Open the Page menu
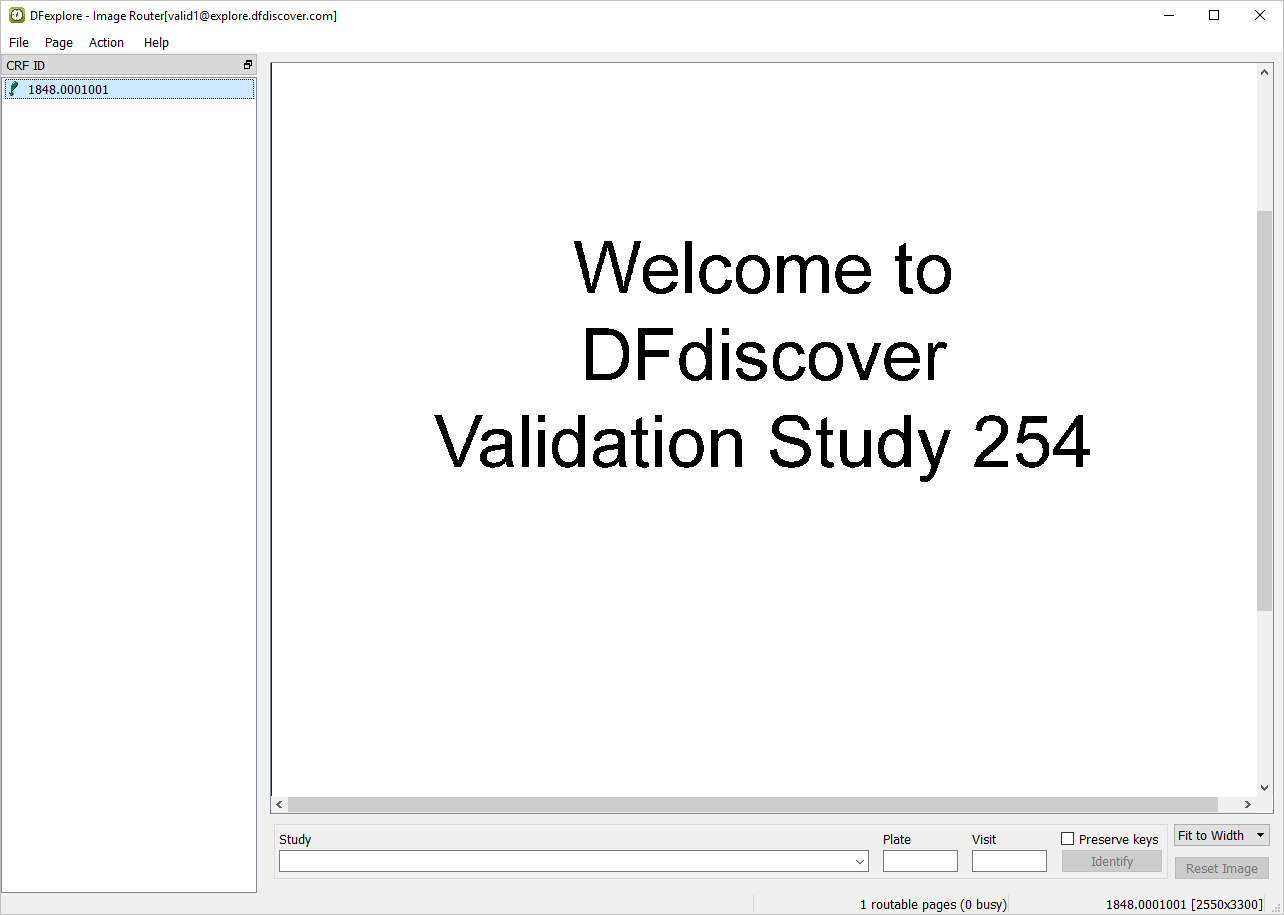 pyautogui.click(x=59, y=43)
